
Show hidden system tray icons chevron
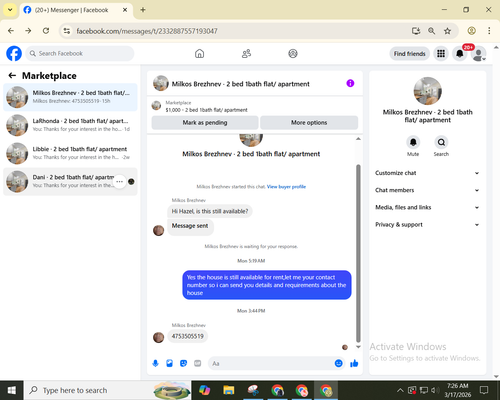coord(400,390)
